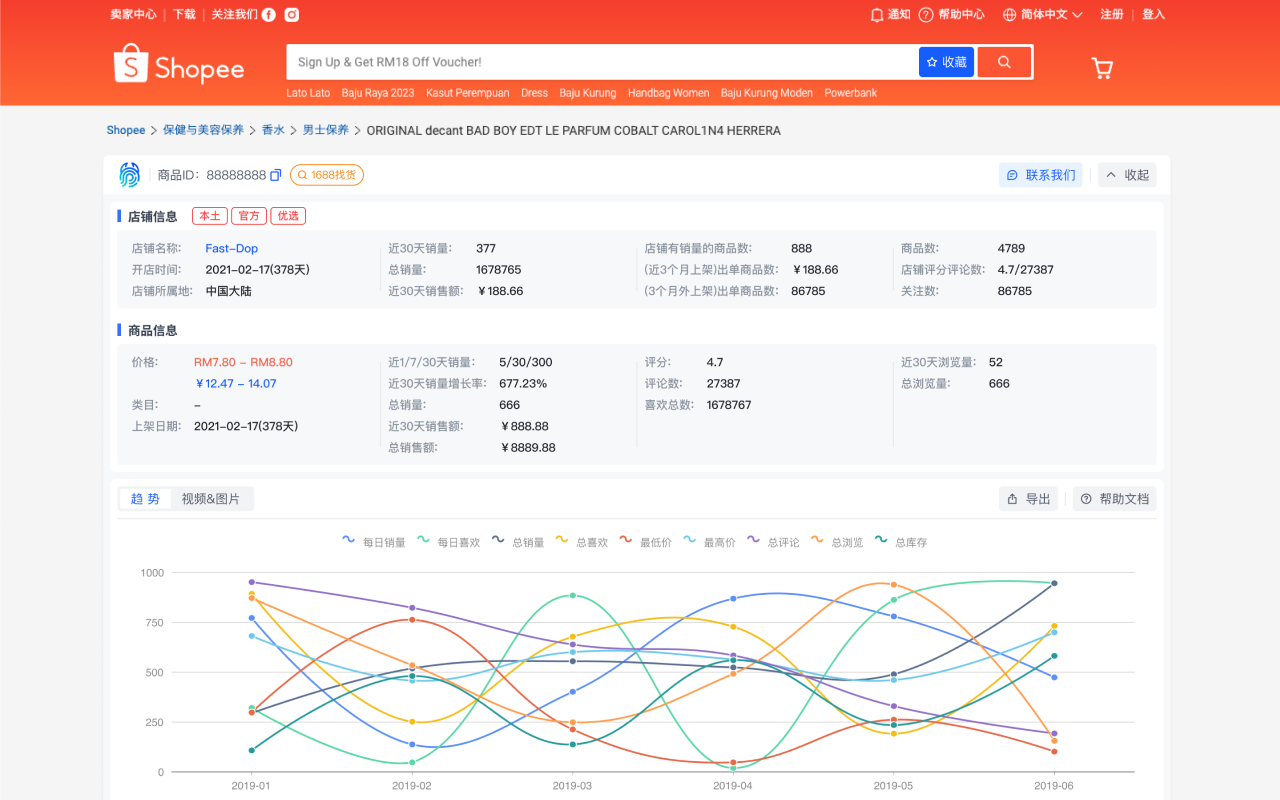Image resolution: width=1280 pixels, height=800 pixels.
Task: Click the 4.7/27387 shop rating value
Action: (x=1026, y=270)
